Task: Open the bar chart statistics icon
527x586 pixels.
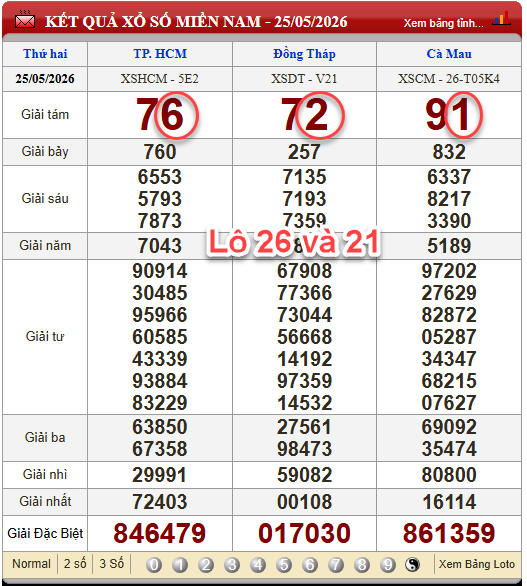Action: click(501, 19)
